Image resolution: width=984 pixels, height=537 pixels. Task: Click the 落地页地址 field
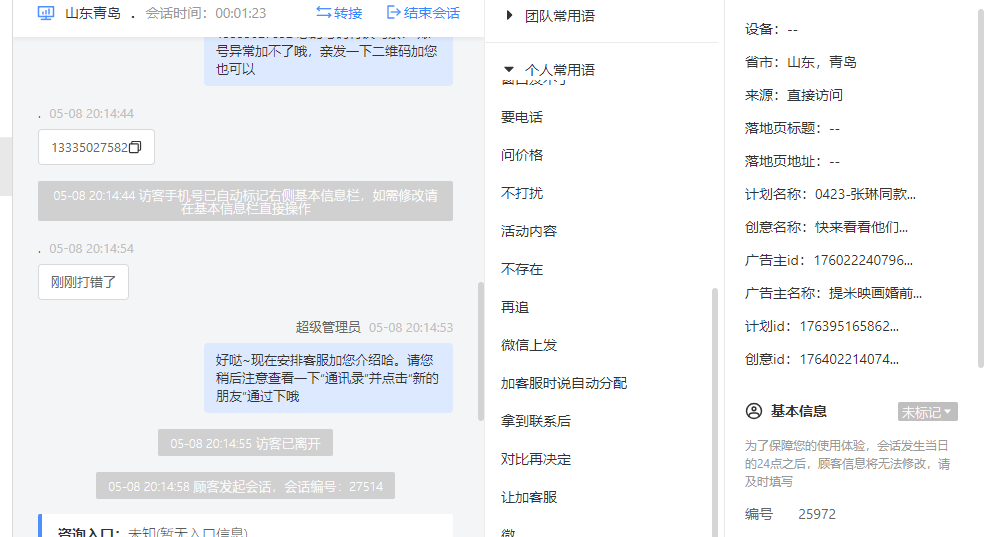(792, 161)
